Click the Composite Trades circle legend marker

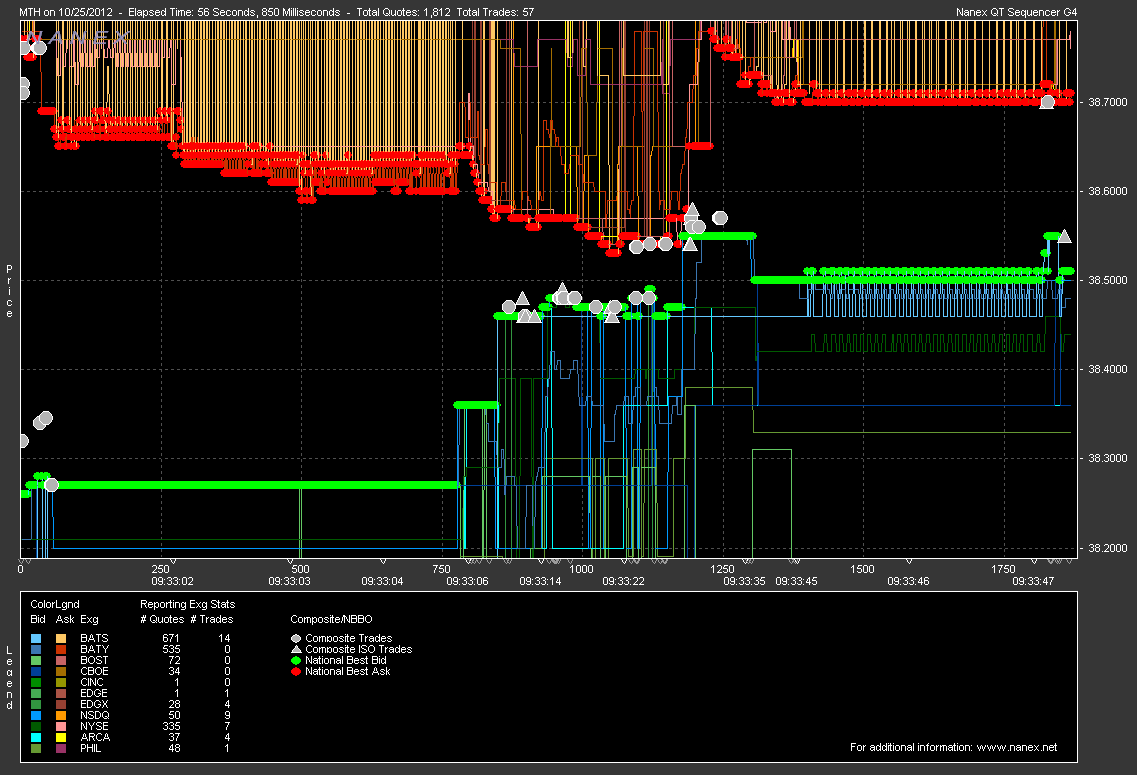tap(296, 639)
